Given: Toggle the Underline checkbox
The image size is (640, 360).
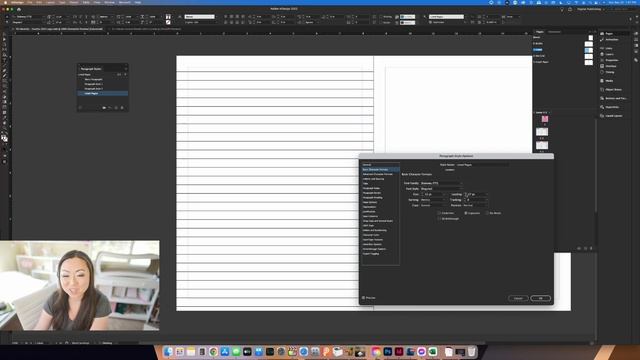Looking at the screenshot, I should (439, 213).
